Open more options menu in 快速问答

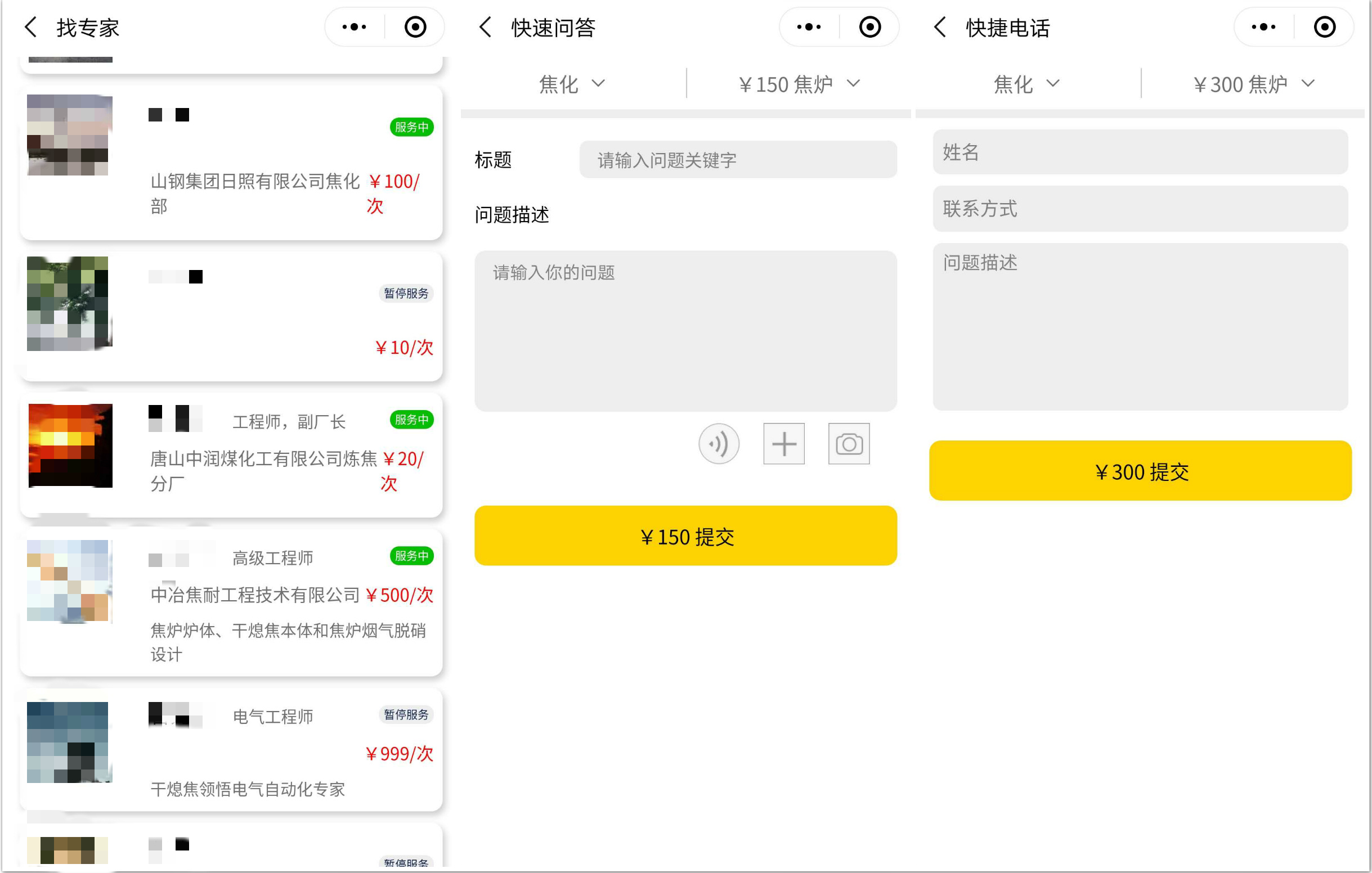pos(809,27)
